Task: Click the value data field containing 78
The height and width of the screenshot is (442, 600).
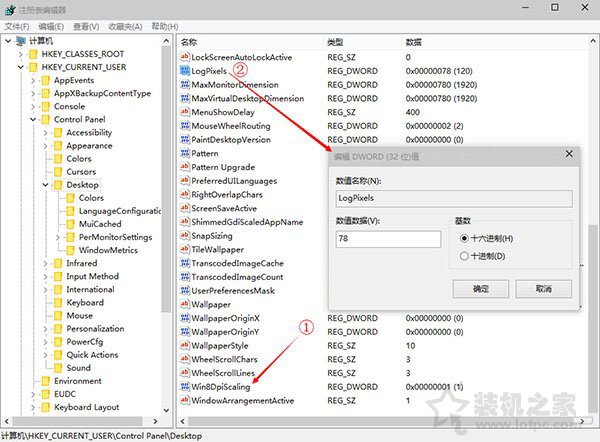Action: 388,239
